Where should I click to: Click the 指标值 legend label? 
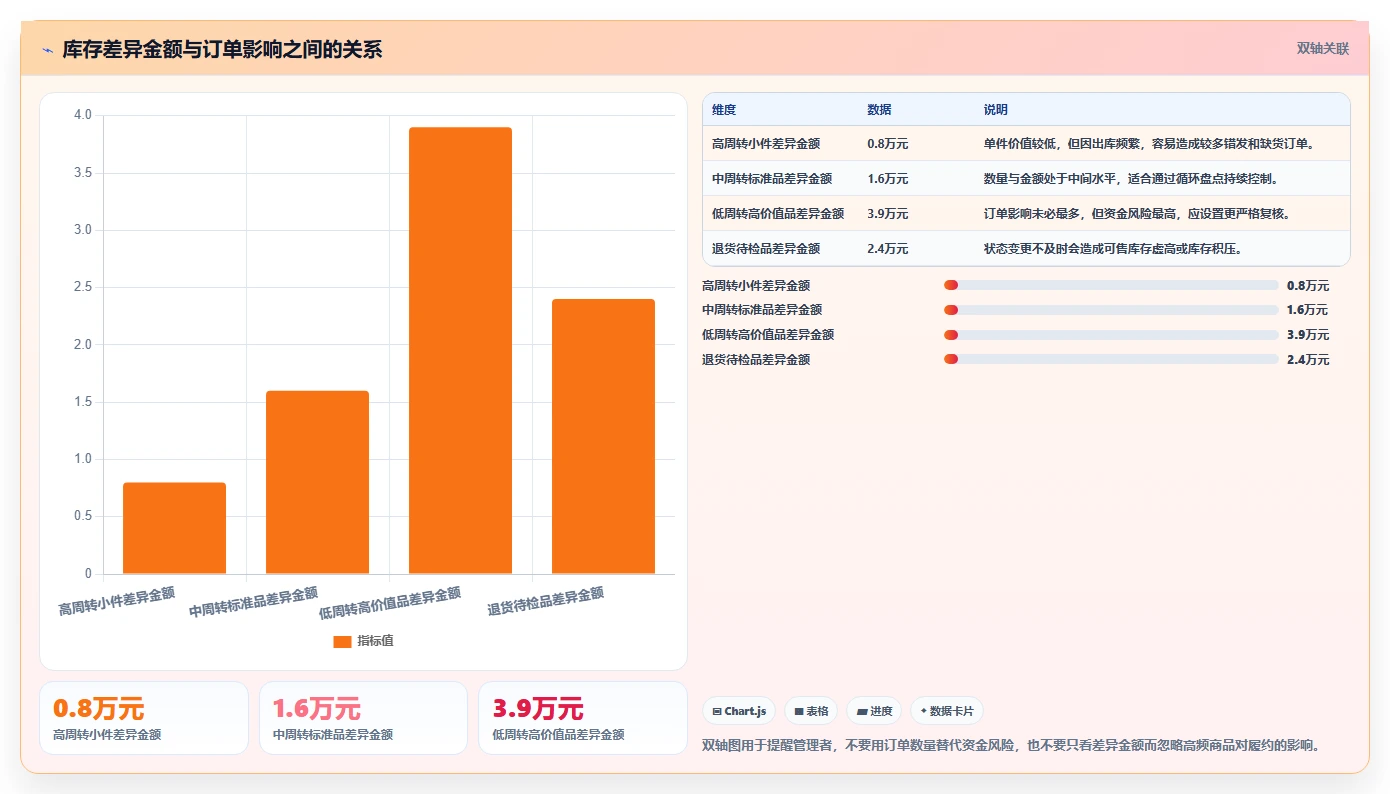tap(376, 641)
